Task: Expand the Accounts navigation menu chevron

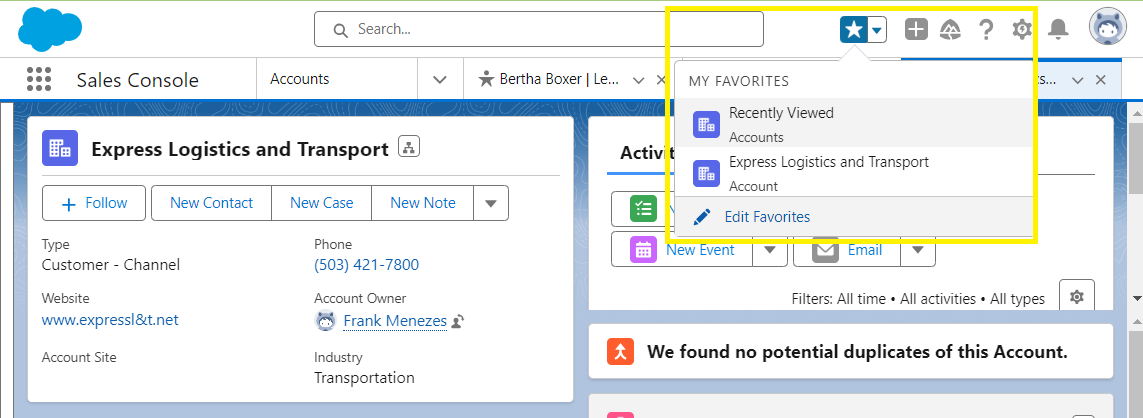Action: click(x=440, y=79)
